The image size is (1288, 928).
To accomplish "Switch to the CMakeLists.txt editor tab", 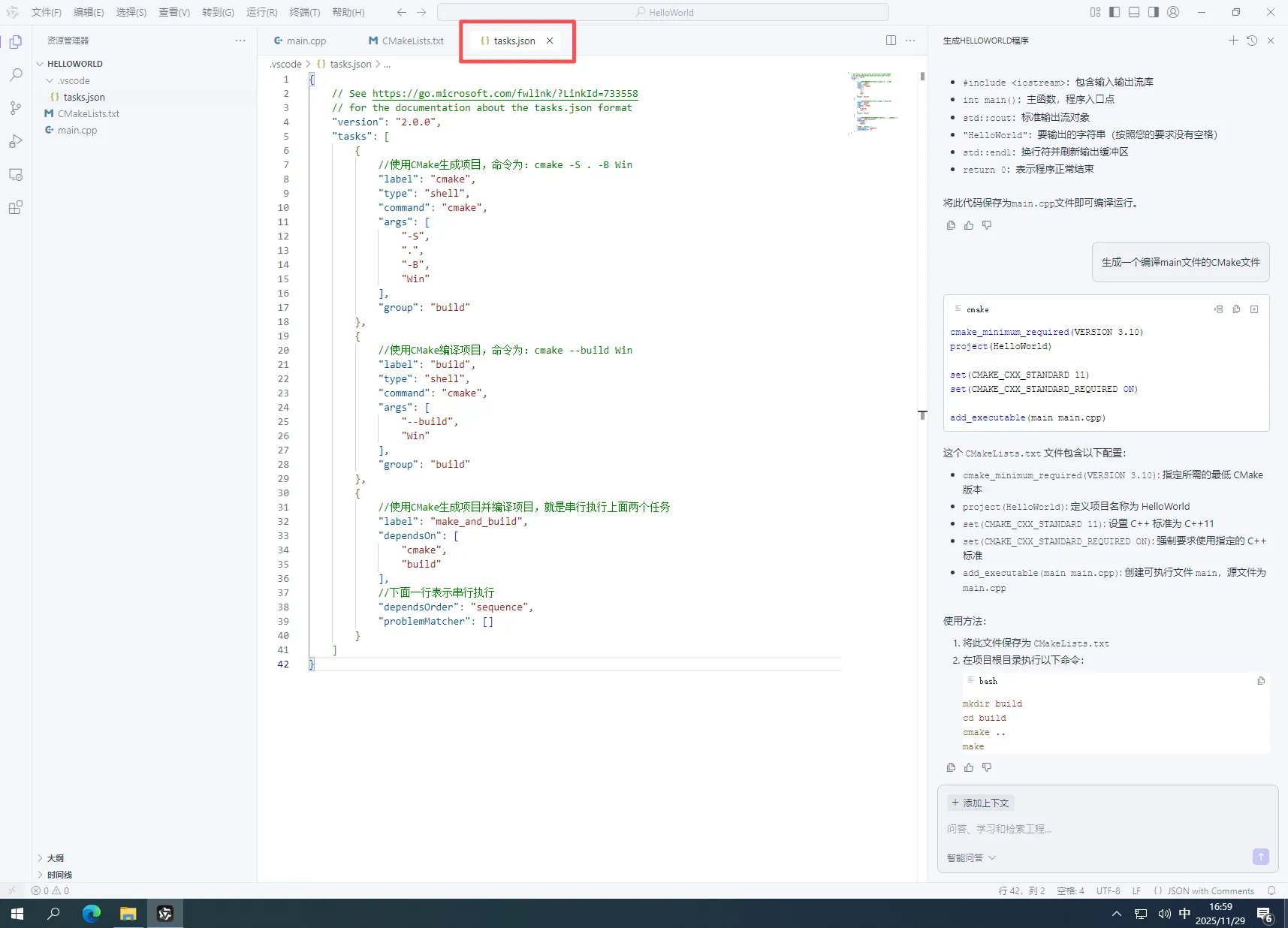I will coord(406,41).
